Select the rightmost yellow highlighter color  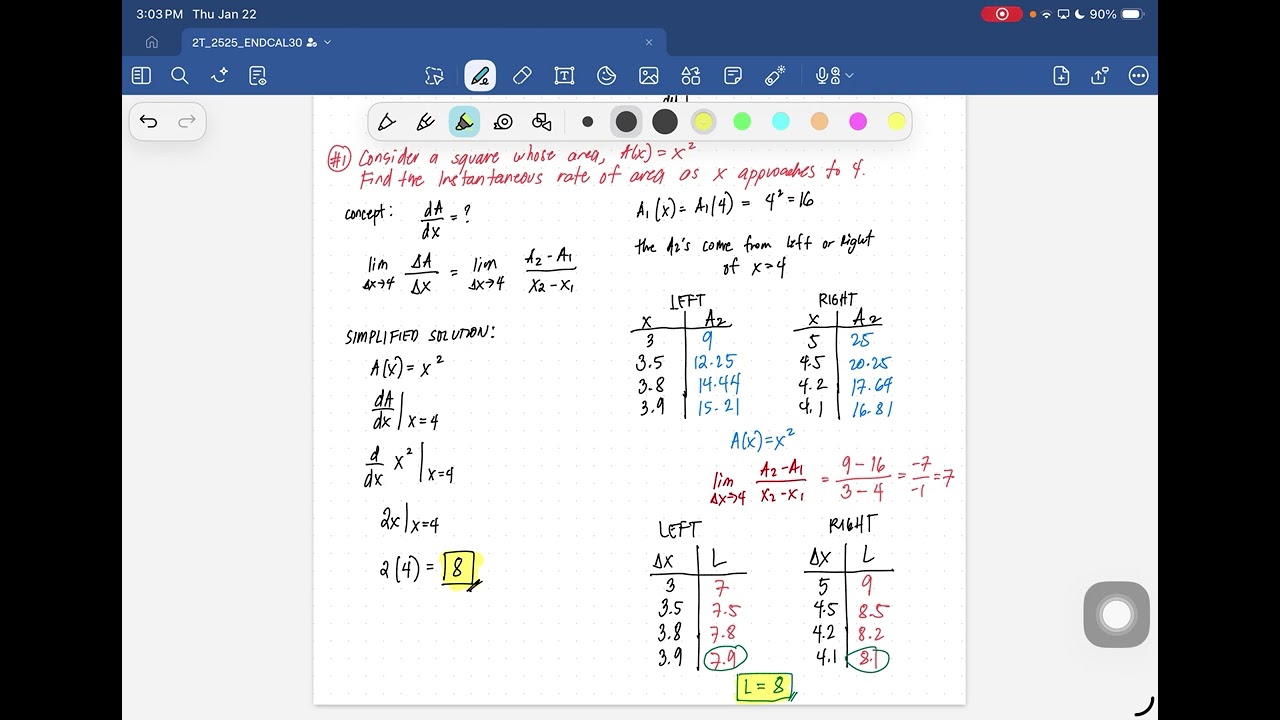click(896, 122)
